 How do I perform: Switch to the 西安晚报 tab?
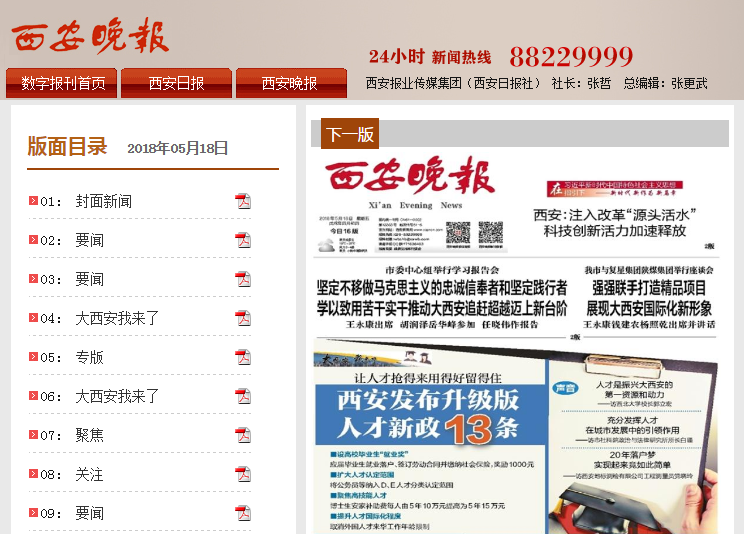click(291, 83)
